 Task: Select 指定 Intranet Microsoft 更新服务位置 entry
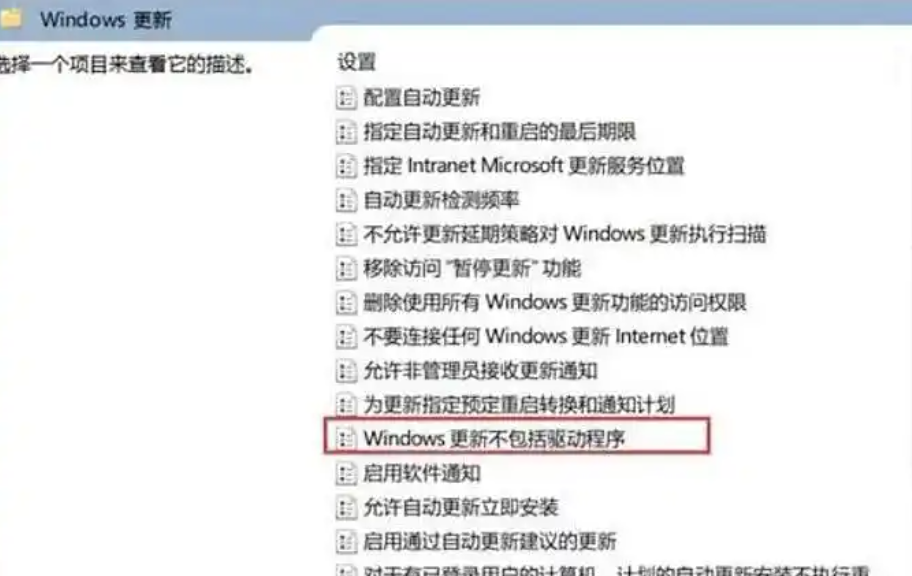click(523, 166)
